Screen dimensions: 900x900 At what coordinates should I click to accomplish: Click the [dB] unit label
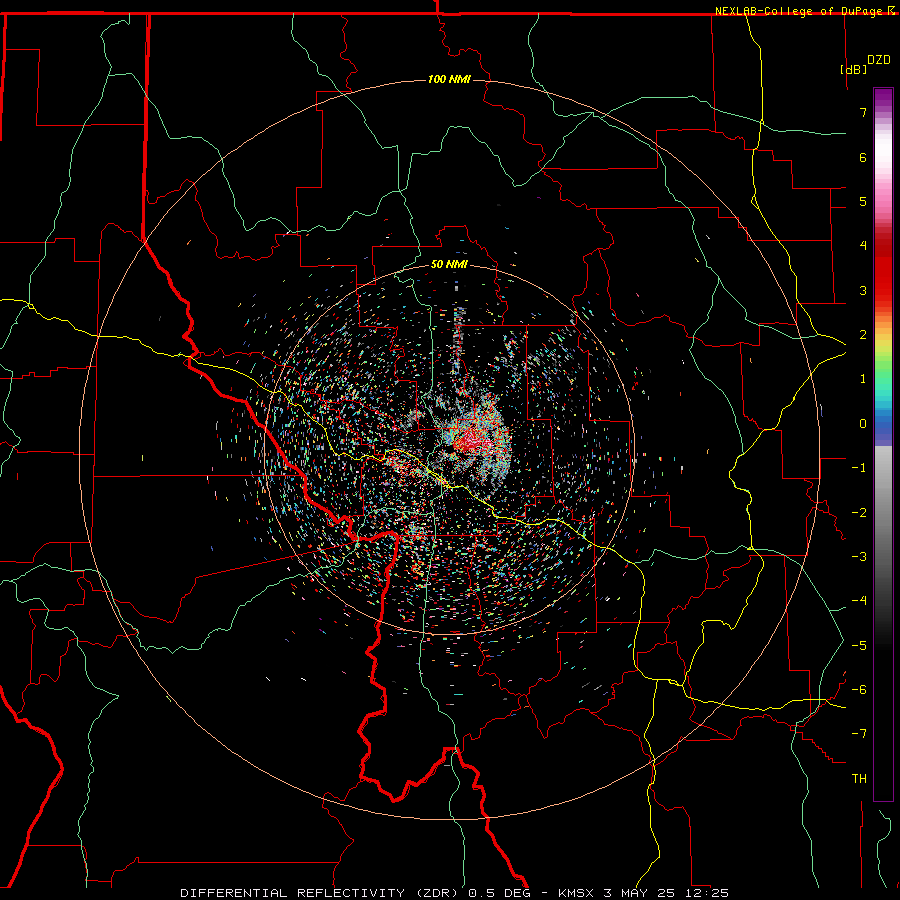854,69
